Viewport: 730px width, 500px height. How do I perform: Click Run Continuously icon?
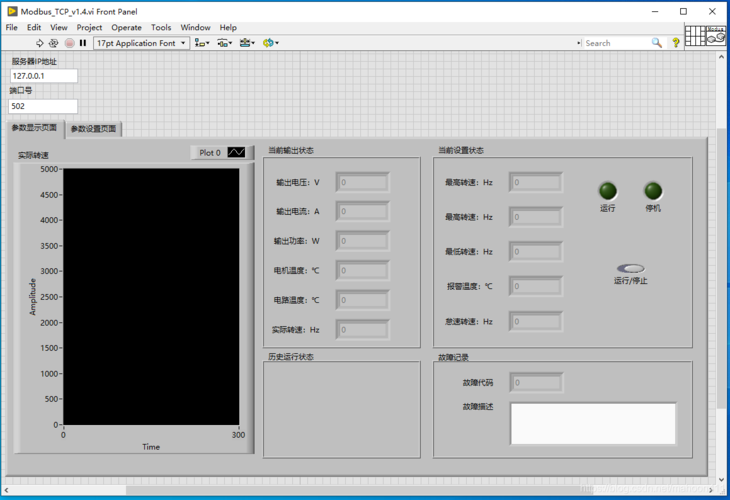(x=54, y=43)
